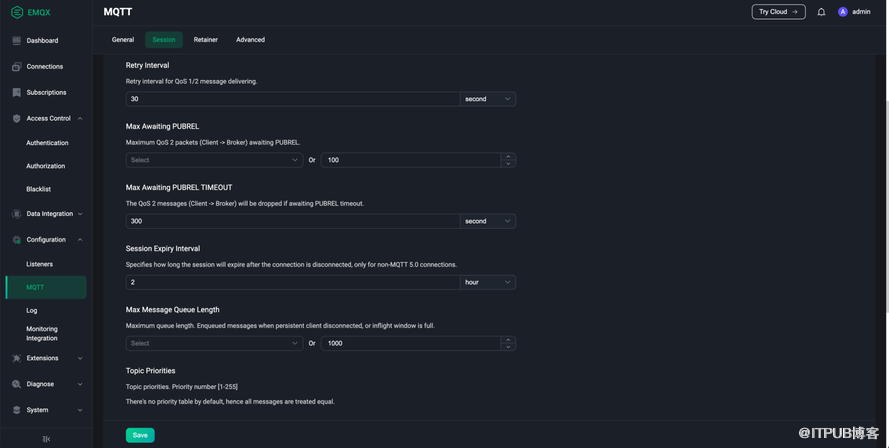This screenshot has width=889, height=448.
Task: Collapse the sidebar with the bottom icon
Action: click(x=46, y=439)
